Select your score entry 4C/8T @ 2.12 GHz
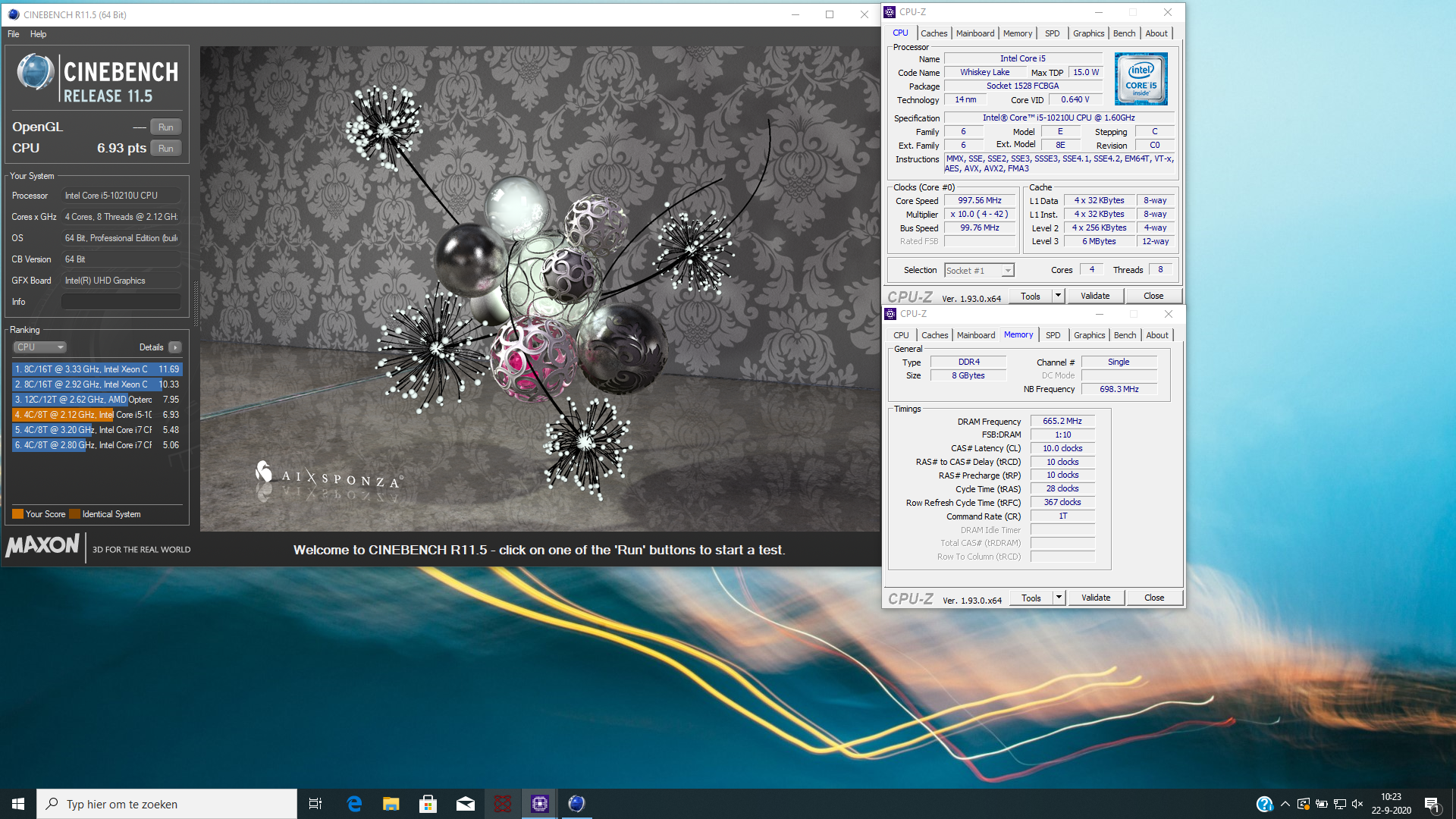The width and height of the screenshot is (1456, 819). [97, 415]
